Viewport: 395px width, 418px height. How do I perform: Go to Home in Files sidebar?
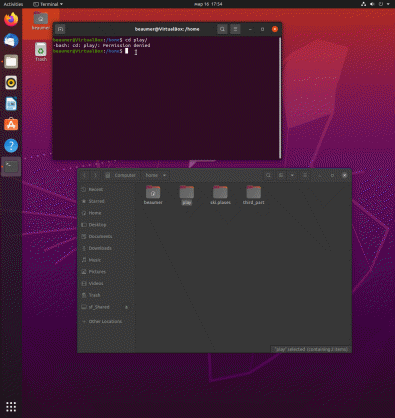click(x=106, y=213)
